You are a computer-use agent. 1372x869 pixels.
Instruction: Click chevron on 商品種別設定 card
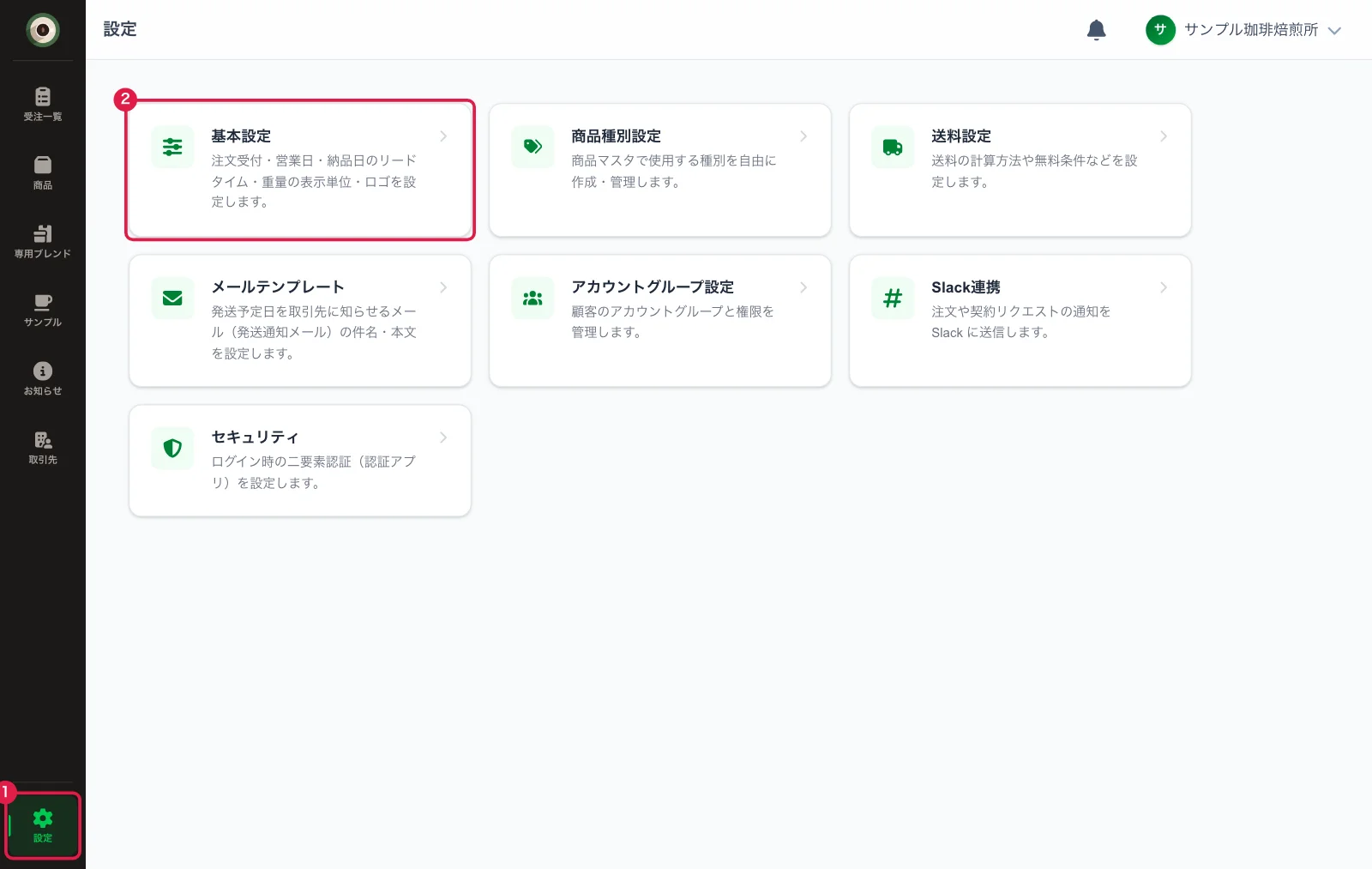click(803, 136)
